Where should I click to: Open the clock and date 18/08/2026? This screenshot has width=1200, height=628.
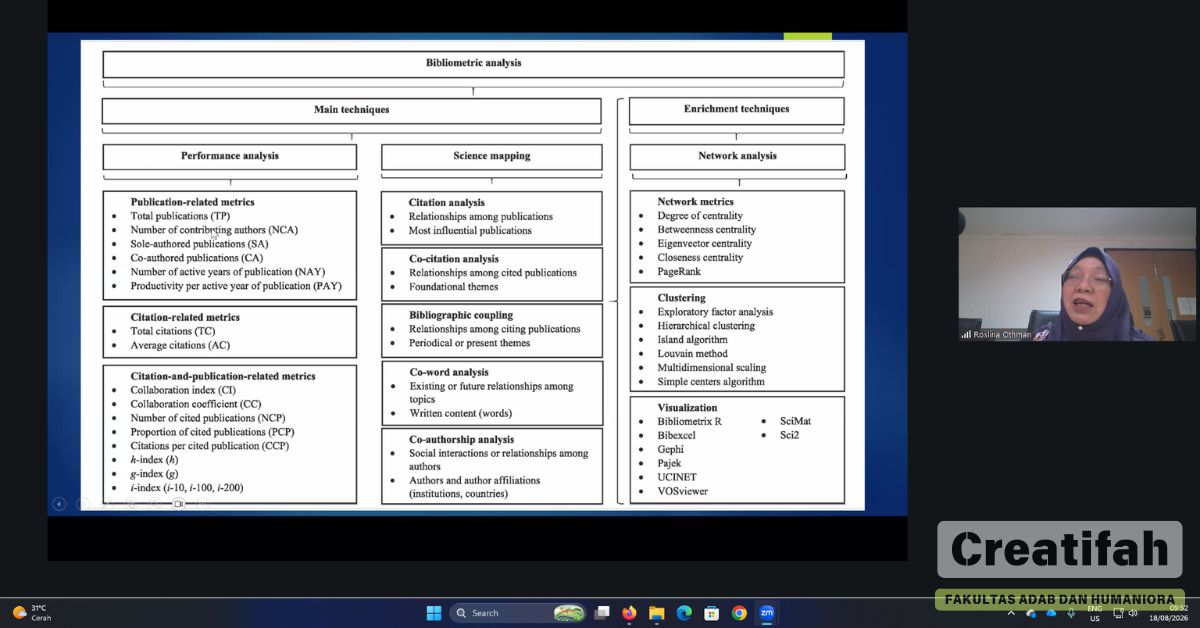[x=1169, y=613]
